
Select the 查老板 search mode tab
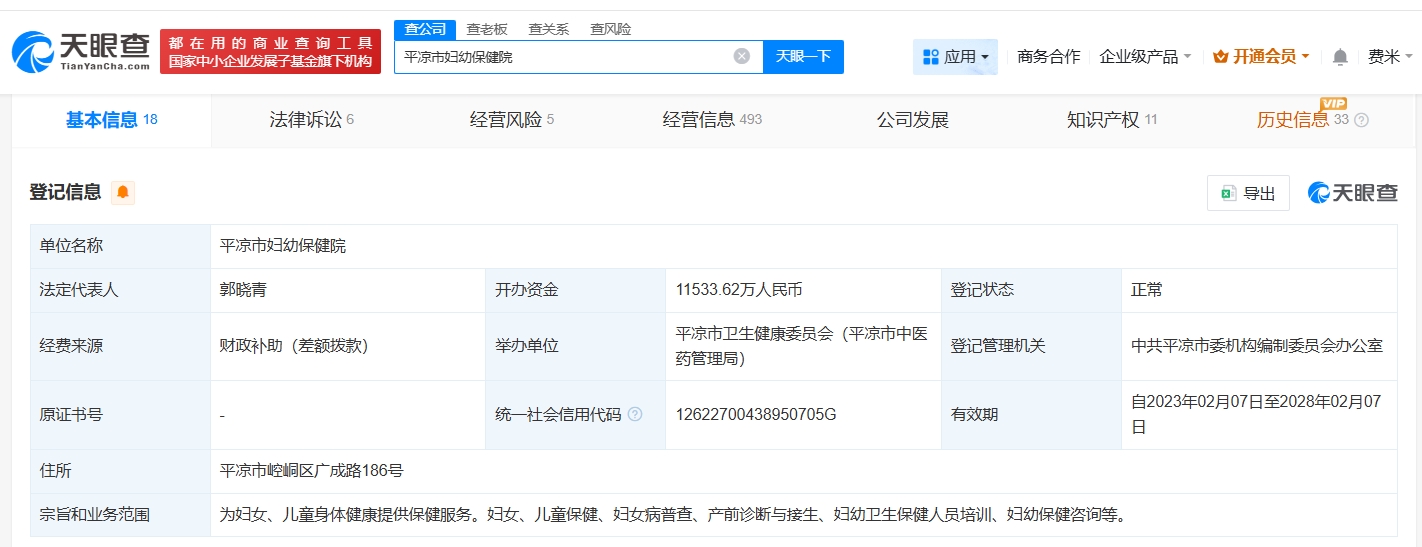(487, 29)
